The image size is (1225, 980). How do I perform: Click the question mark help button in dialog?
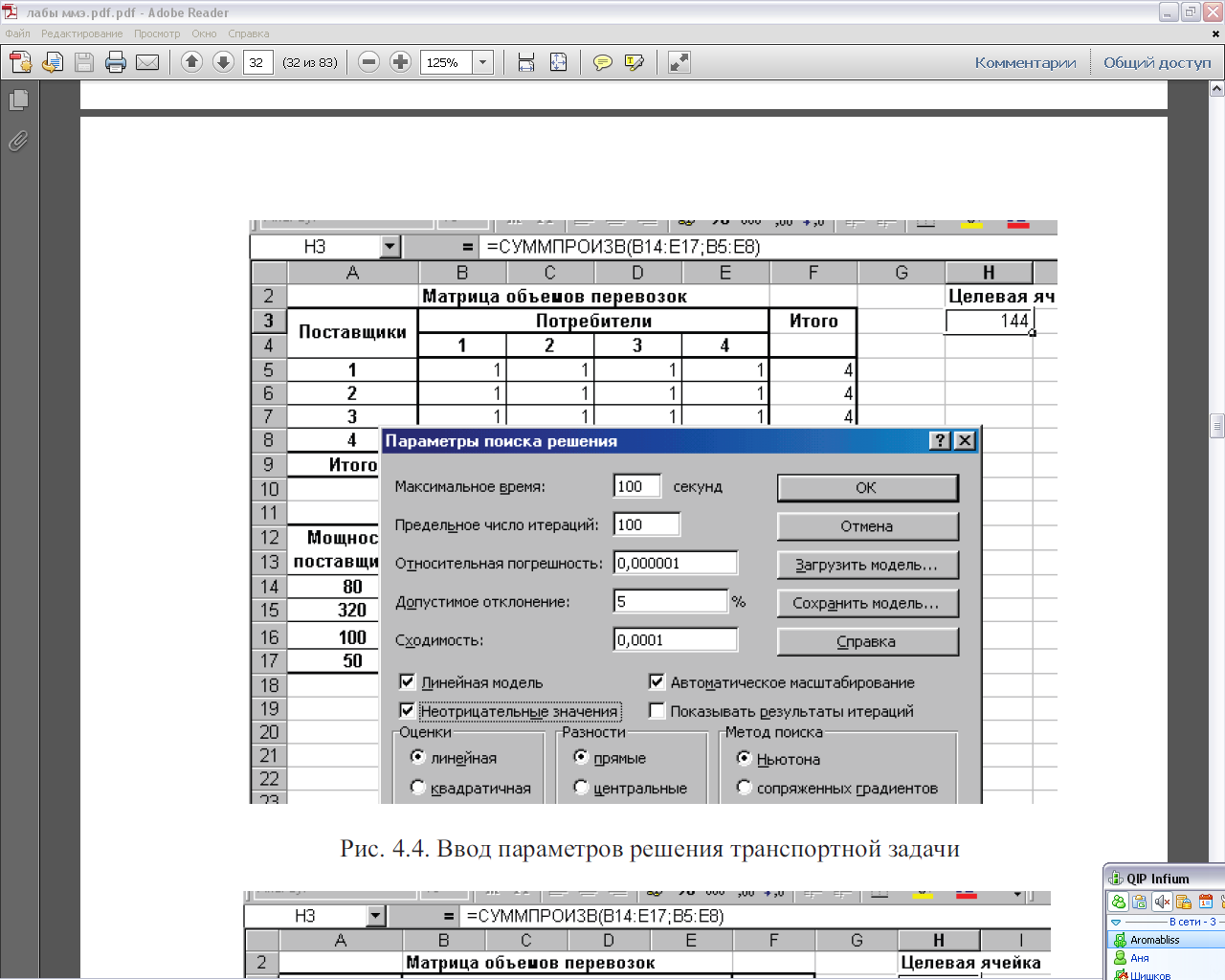(x=940, y=440)
